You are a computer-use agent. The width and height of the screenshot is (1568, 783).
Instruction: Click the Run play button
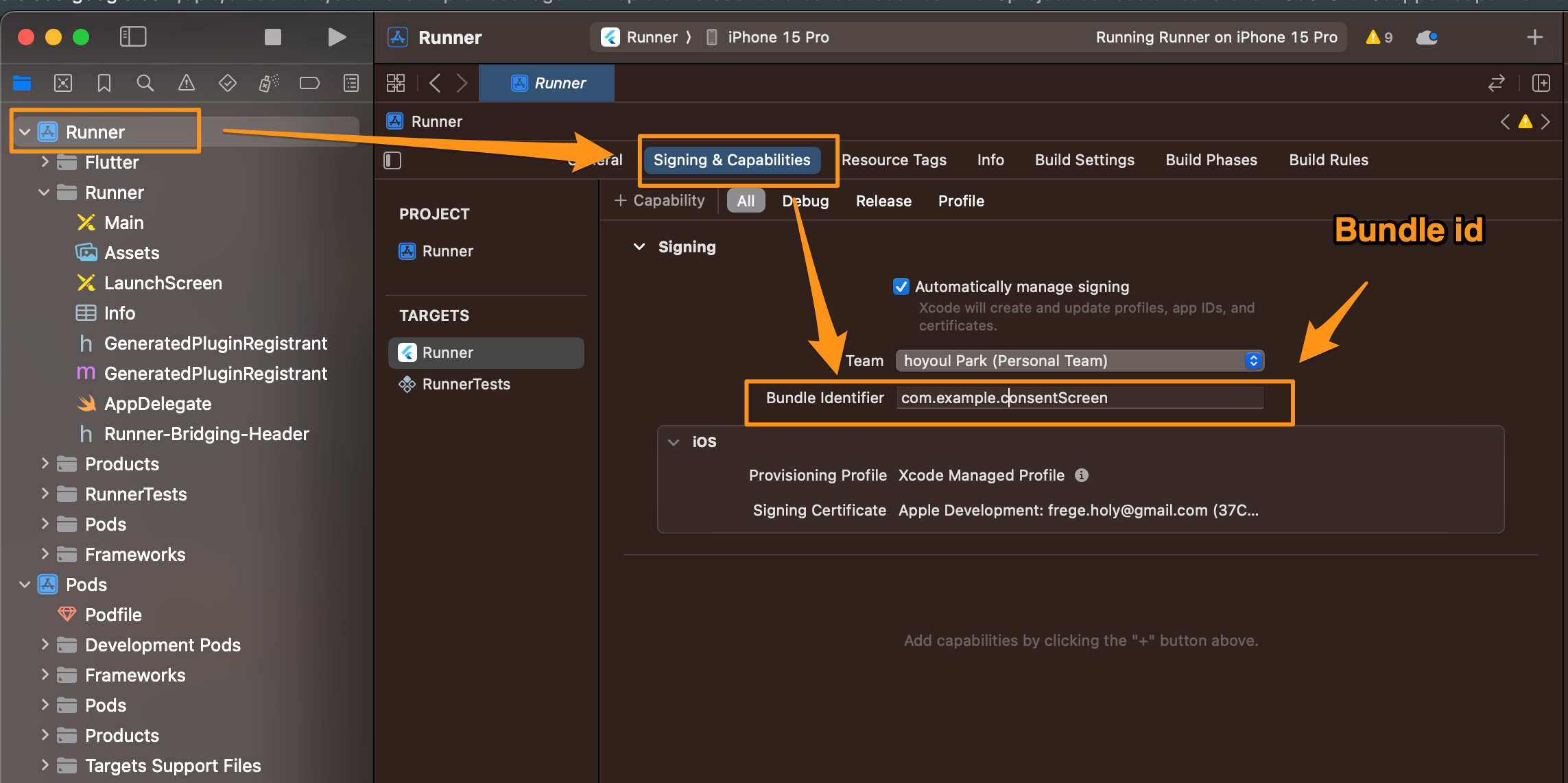336,37
